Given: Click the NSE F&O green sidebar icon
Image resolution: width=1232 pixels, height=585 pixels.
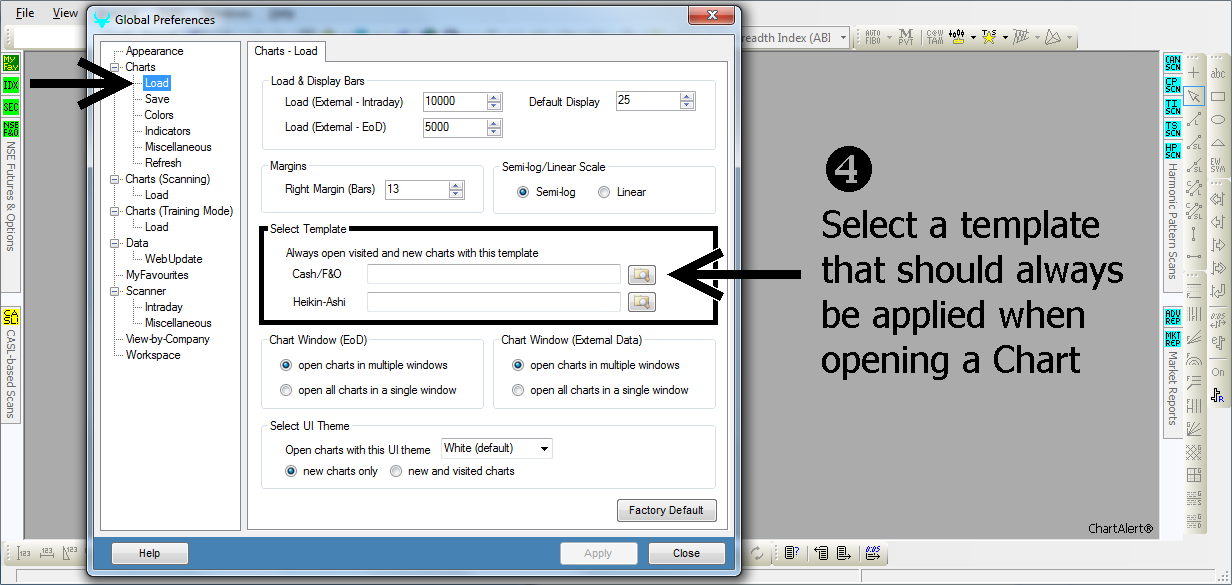Looking at the screenshot, I should pos(11,129).
